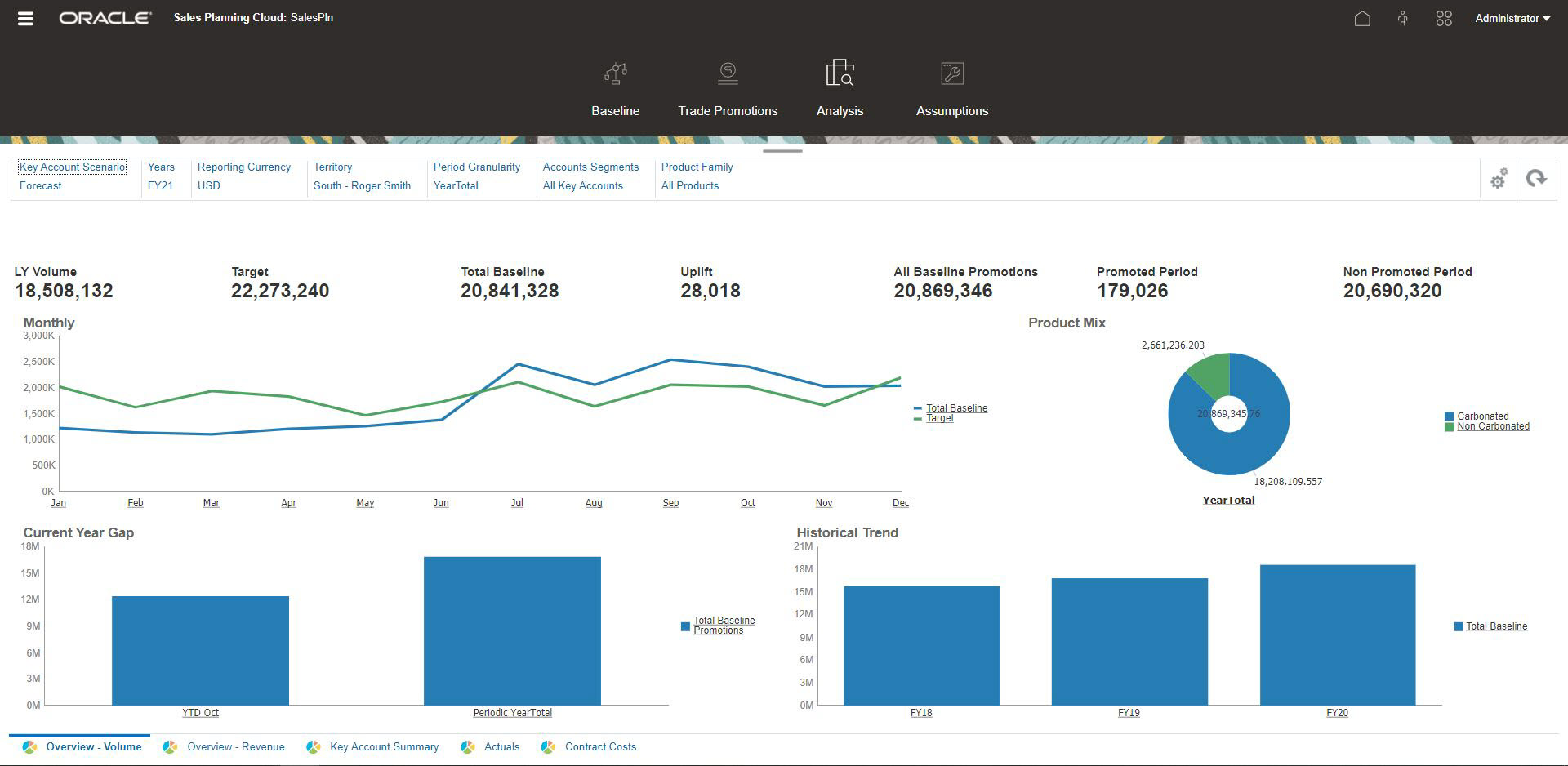Open the Analysis magnifier icon
Screen dimensions: 1568x766
point(840,73)
